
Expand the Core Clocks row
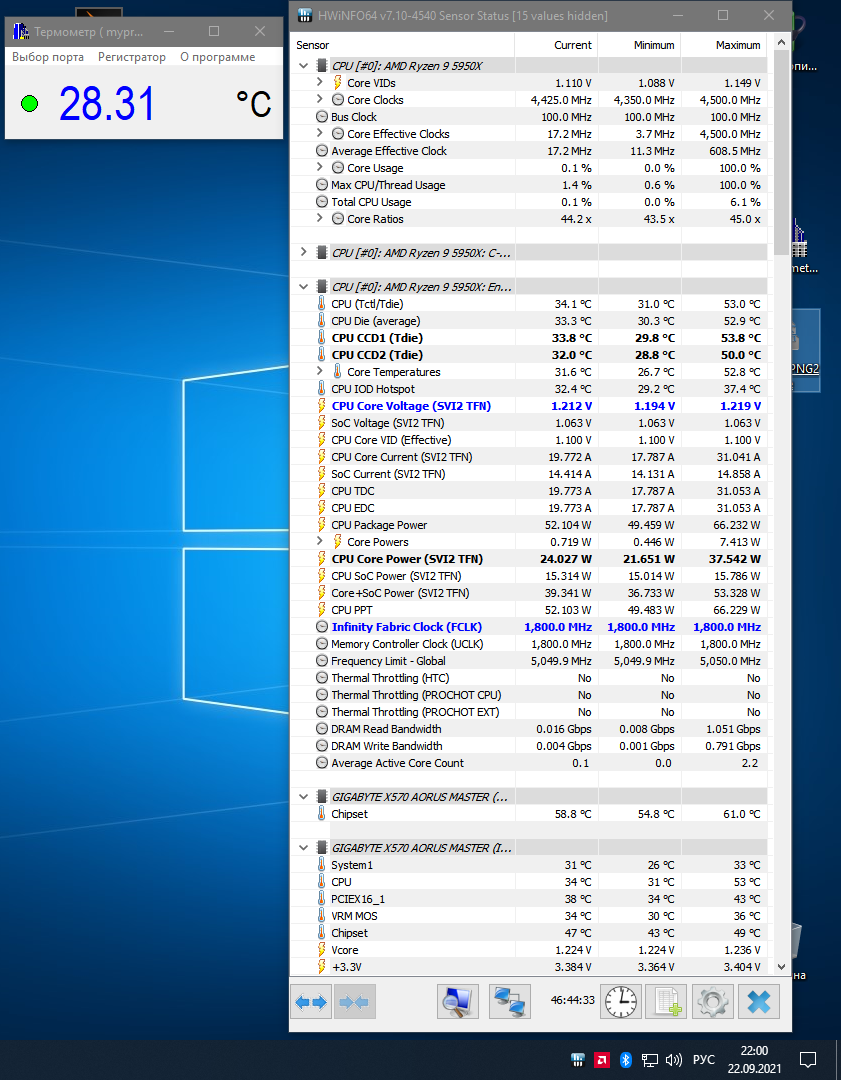pyautogui.click(x=320, y=100)
